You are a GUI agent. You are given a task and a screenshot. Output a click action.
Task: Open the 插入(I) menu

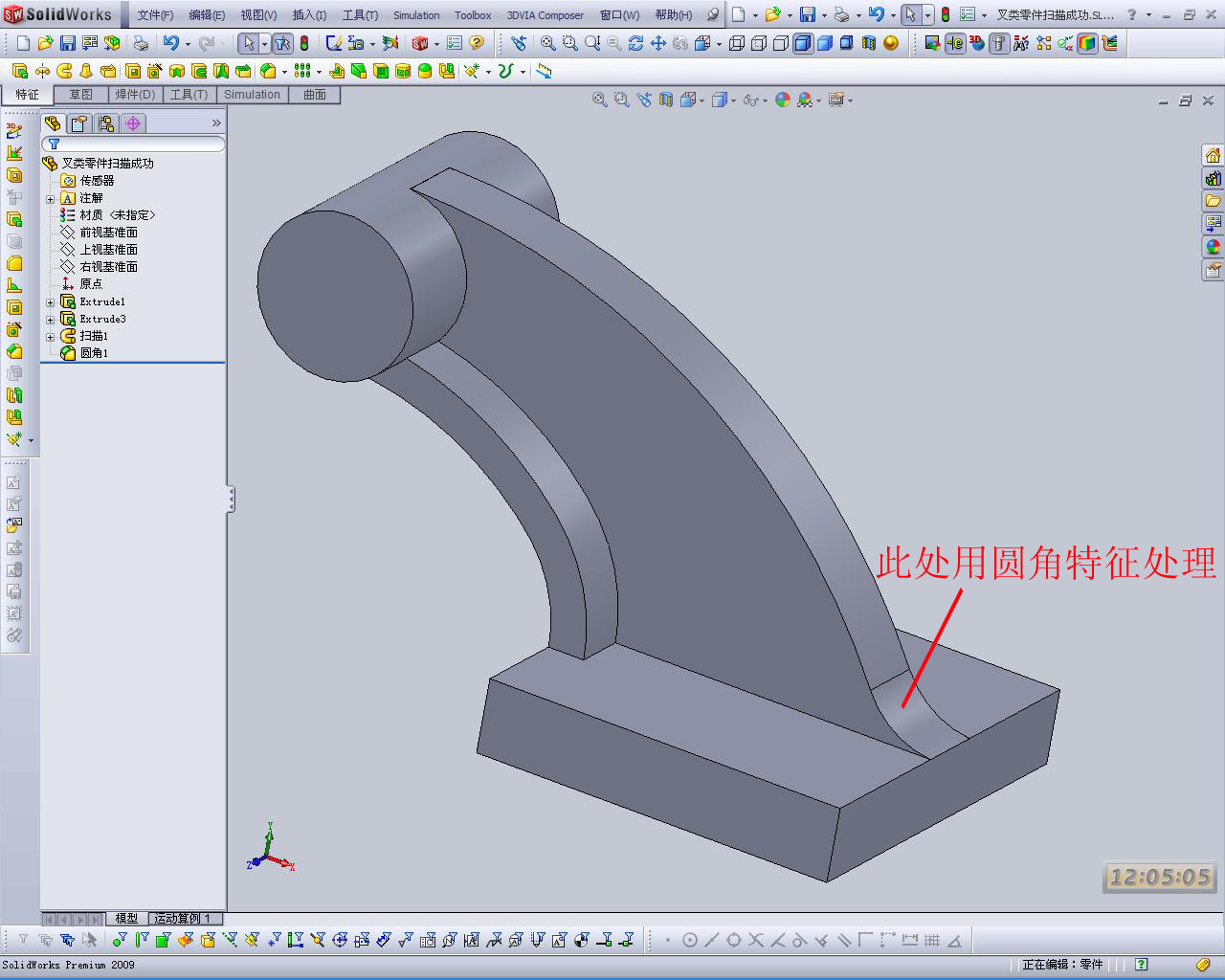click(309, 15)
